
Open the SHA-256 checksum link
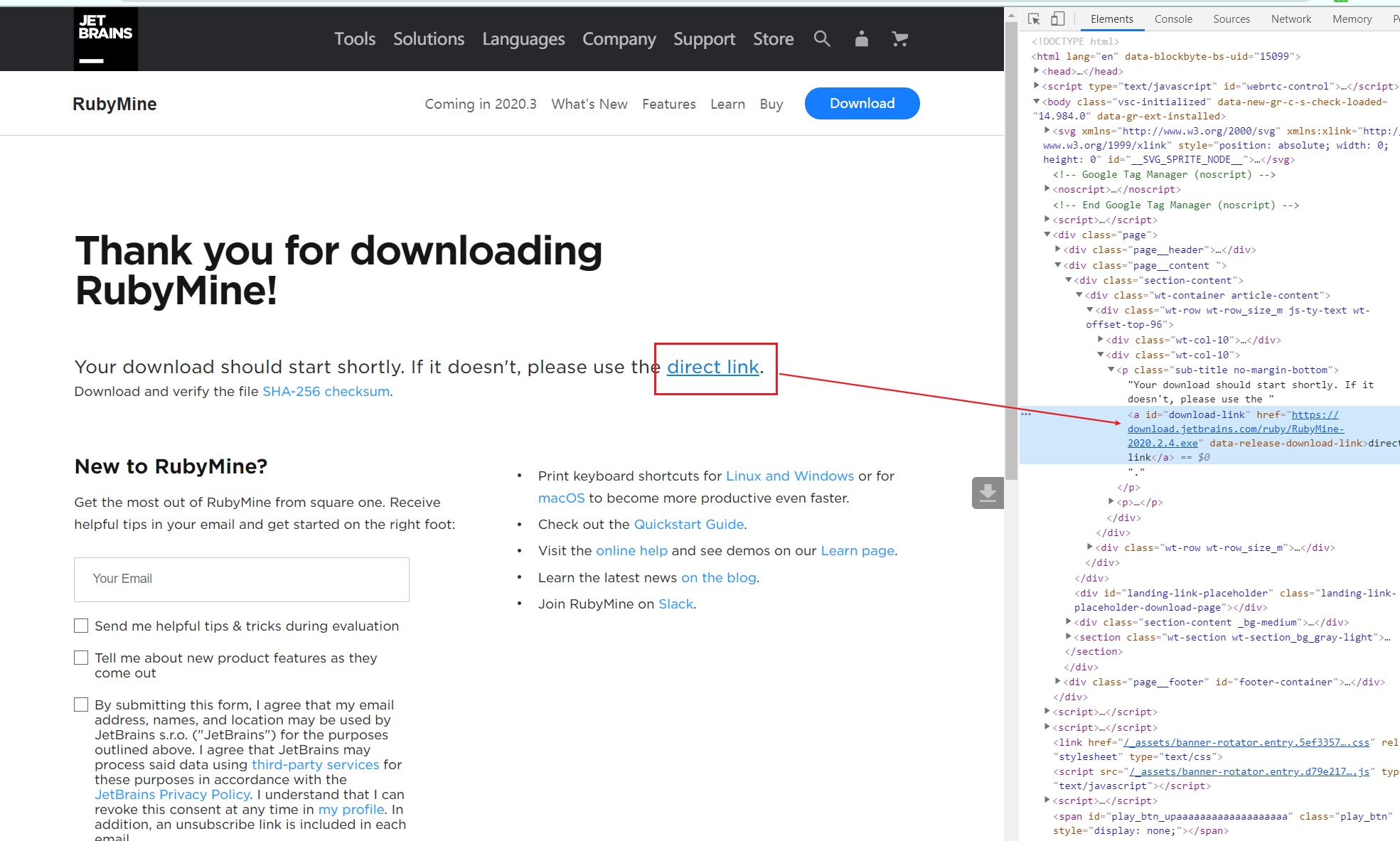tap(326, 392)
